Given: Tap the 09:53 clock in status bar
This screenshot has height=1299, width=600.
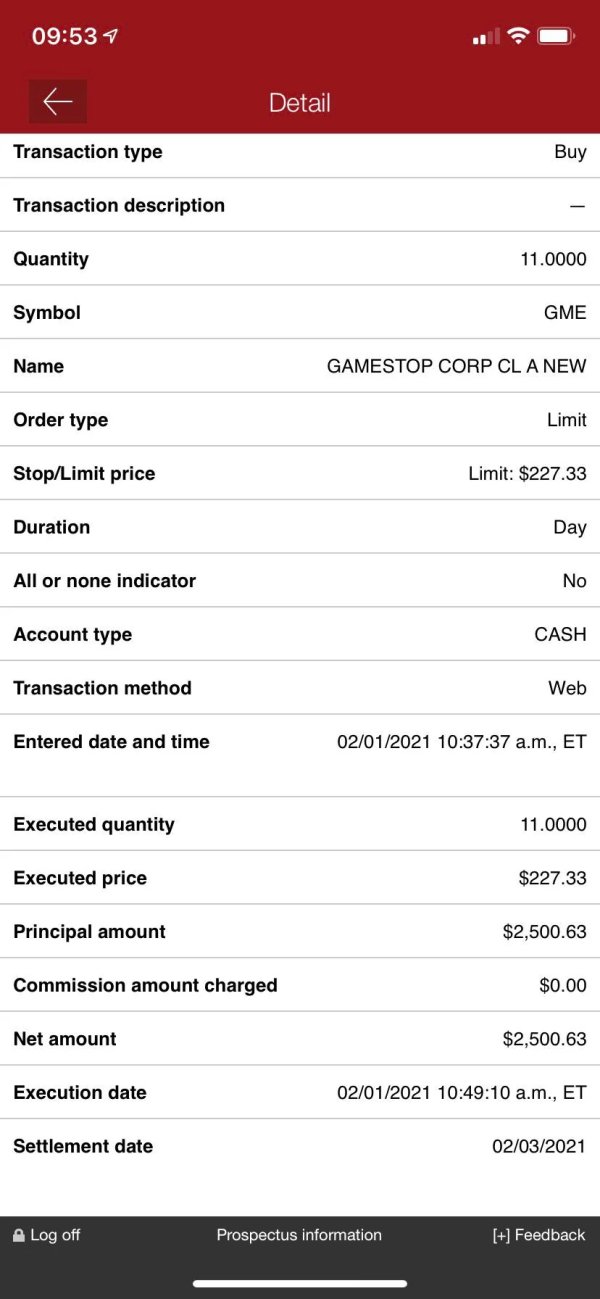Looking at the screenshot, I should click(64, 37).
